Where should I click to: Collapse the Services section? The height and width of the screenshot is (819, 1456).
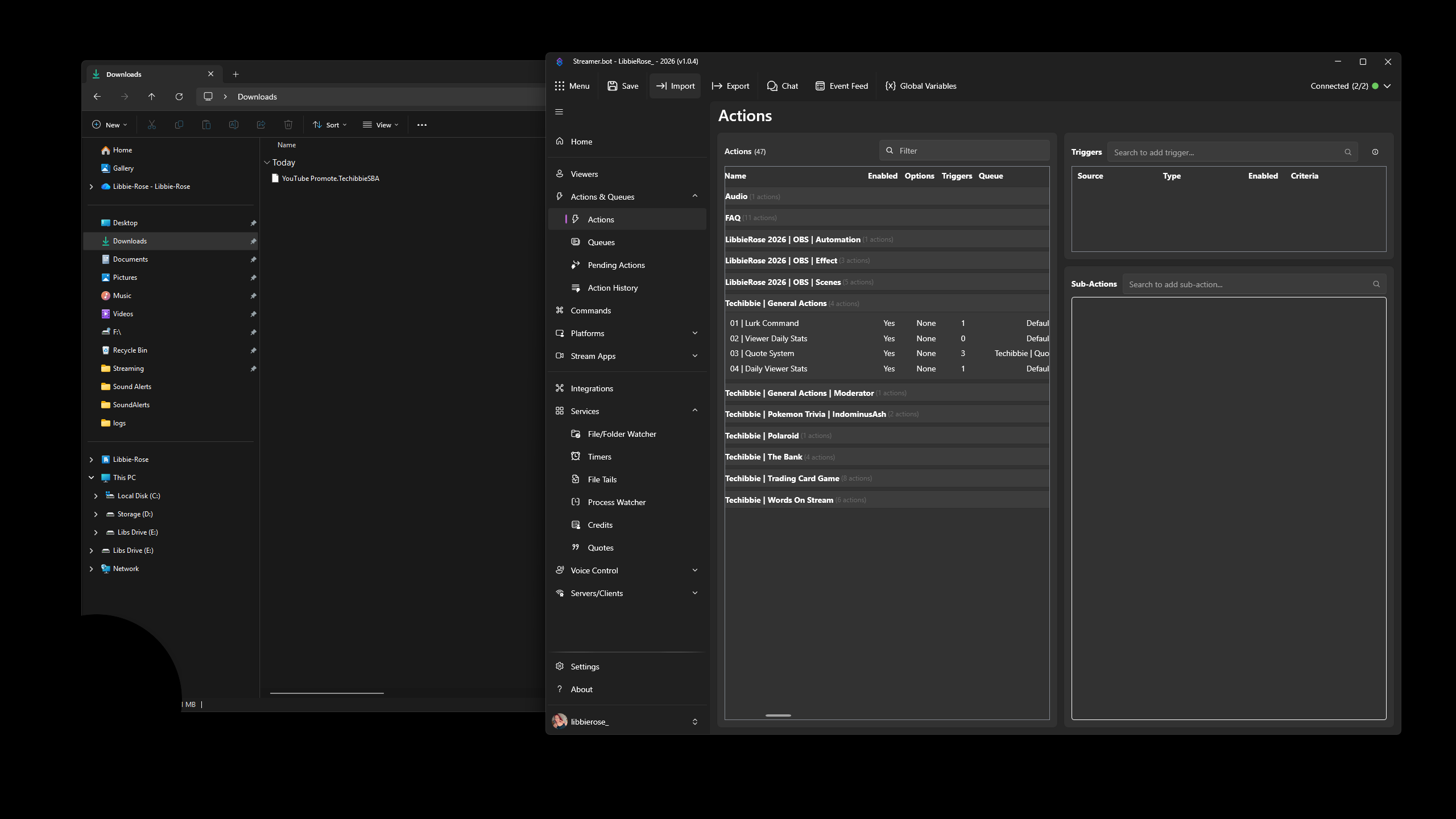[694, 411]
